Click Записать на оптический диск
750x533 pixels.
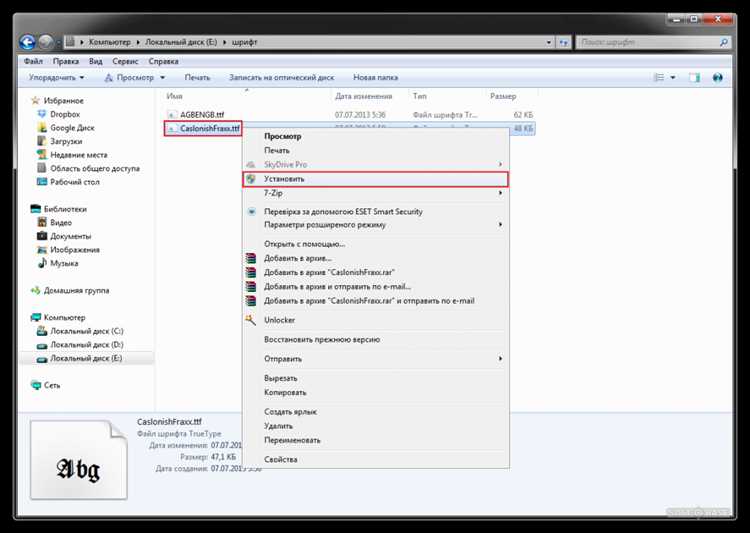click(x=280, y=77)
